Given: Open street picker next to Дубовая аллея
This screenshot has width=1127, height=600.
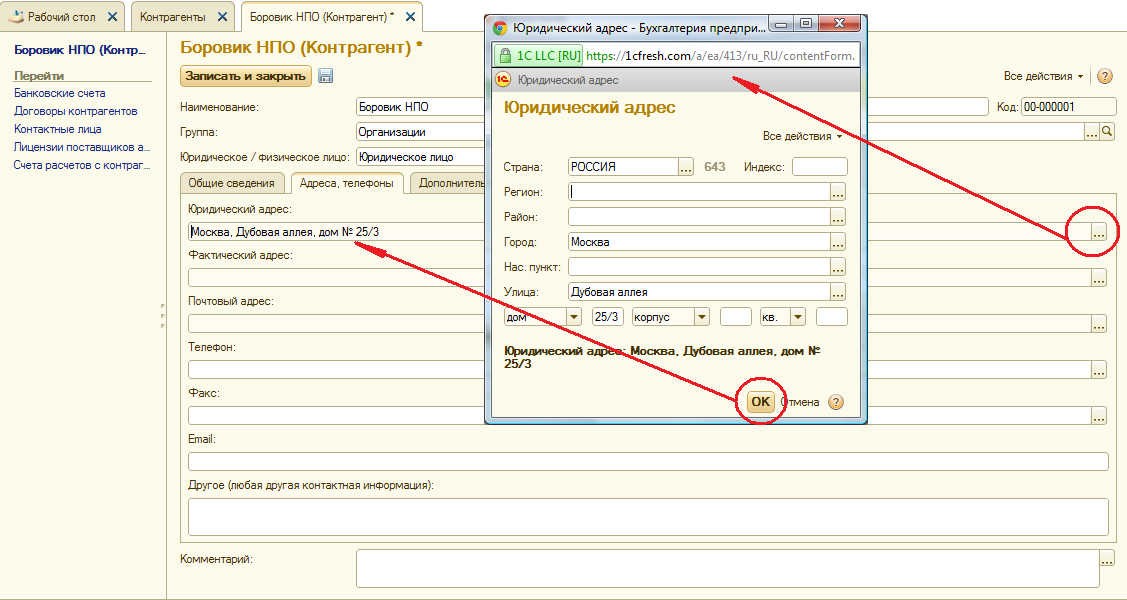Looking at the screenshot, I should click(838, 292).
